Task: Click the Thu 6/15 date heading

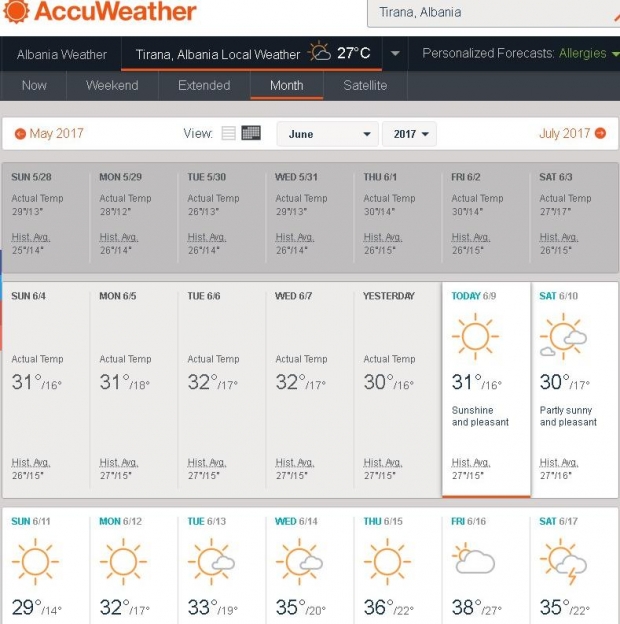Action: click(383, 521)
